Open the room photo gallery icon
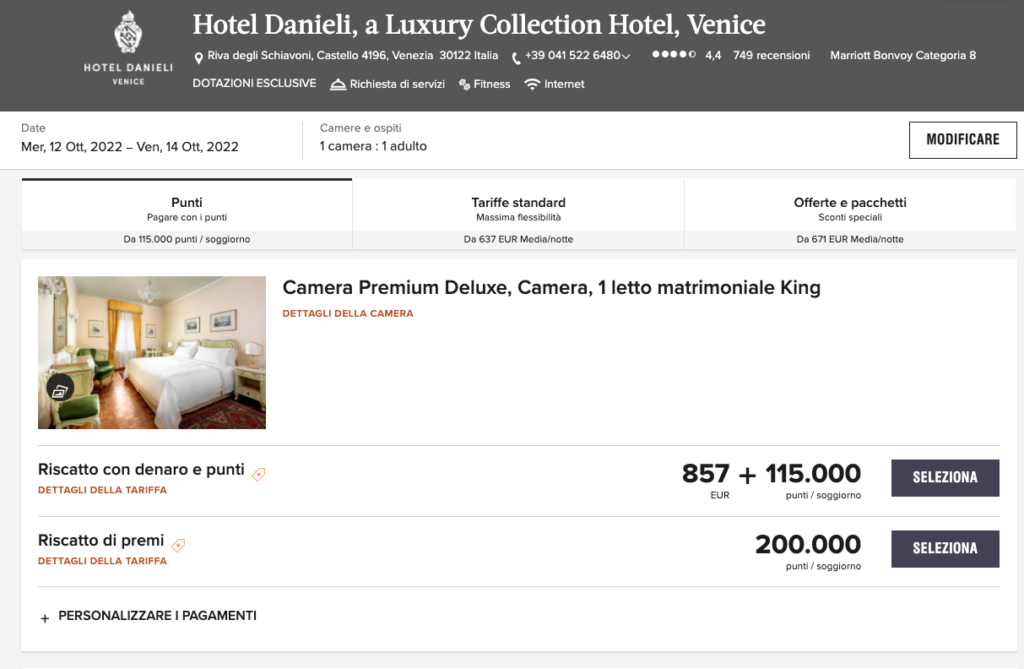This screenshot has width=1024, height=669. (x=60, y=390)
